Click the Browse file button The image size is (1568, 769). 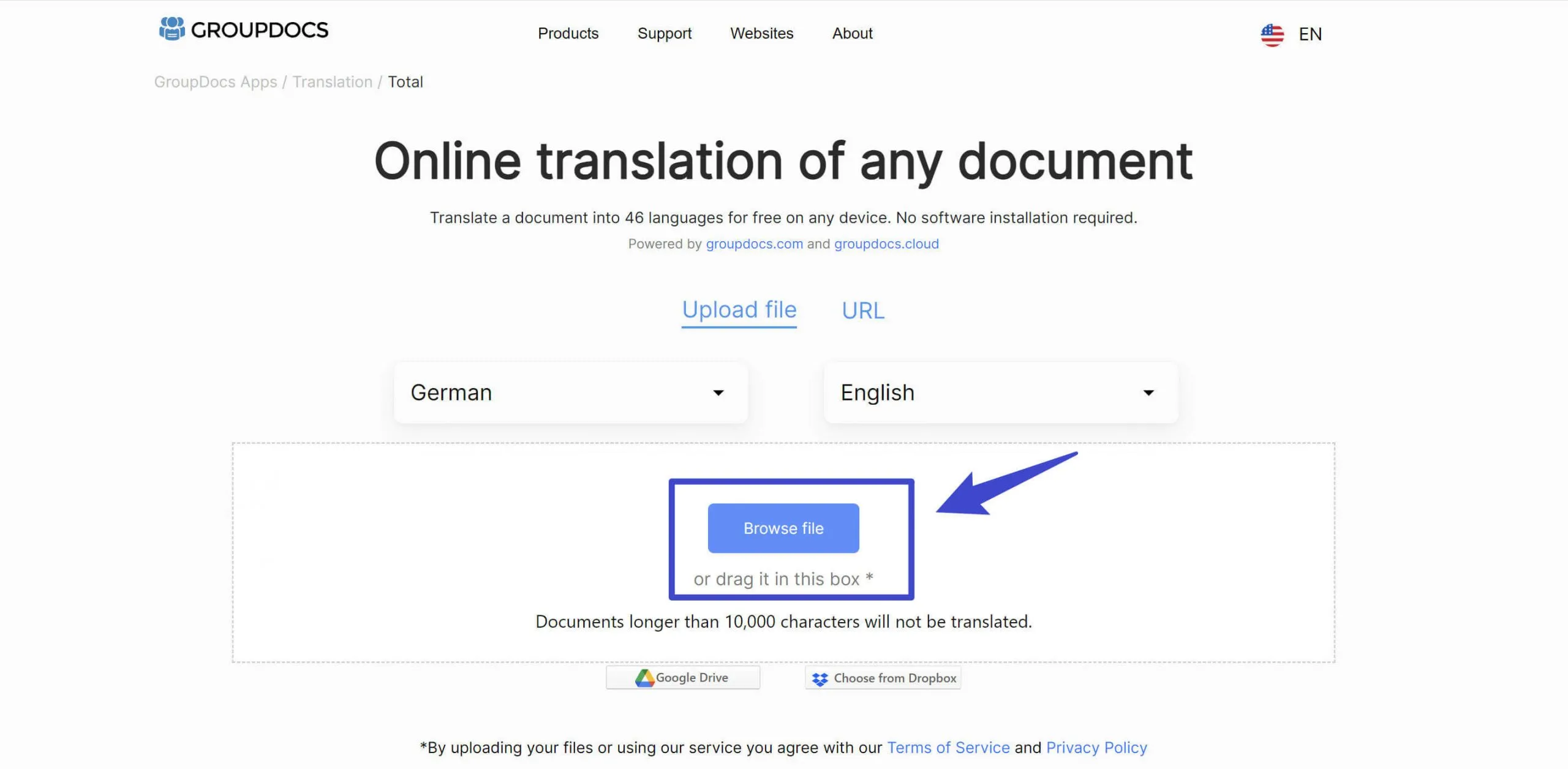point(784,528)
